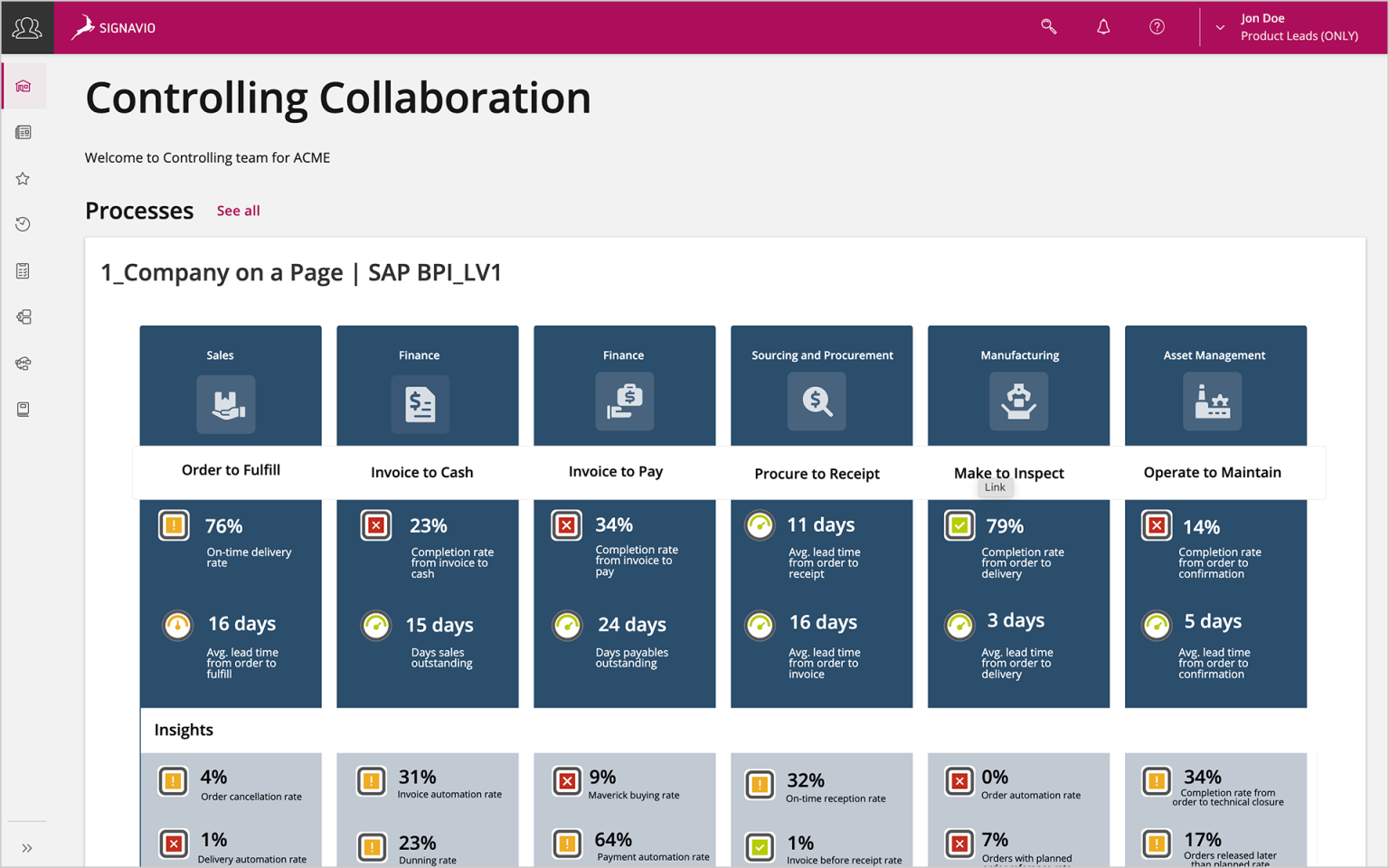
Task: Open the collaboration network icon in the sidebar
Action: 24,363
